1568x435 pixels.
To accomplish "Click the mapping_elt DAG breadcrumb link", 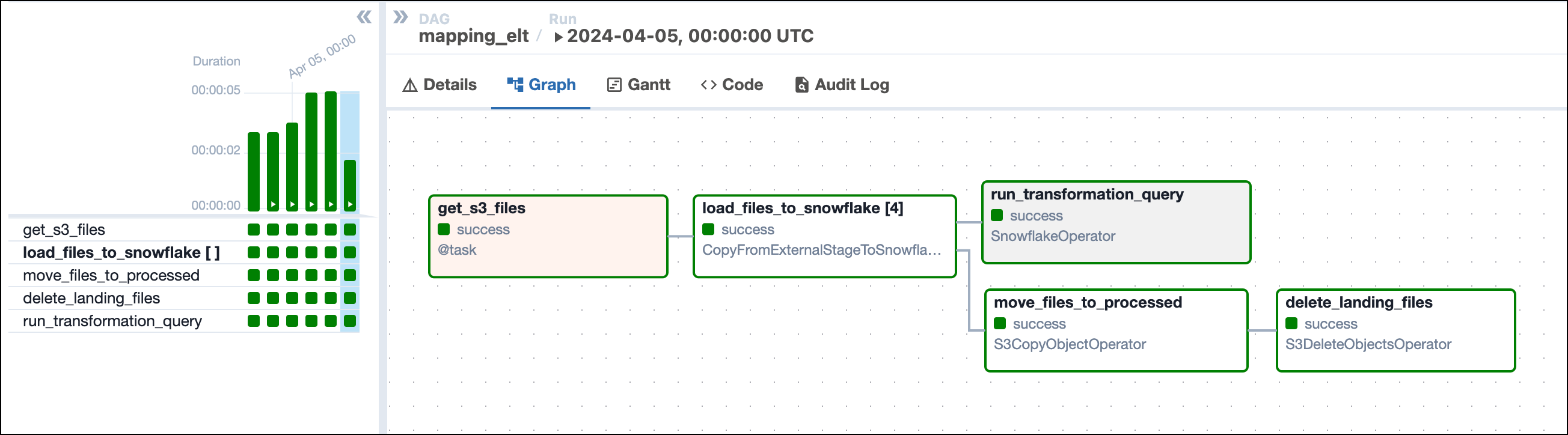I will point(473,36).
